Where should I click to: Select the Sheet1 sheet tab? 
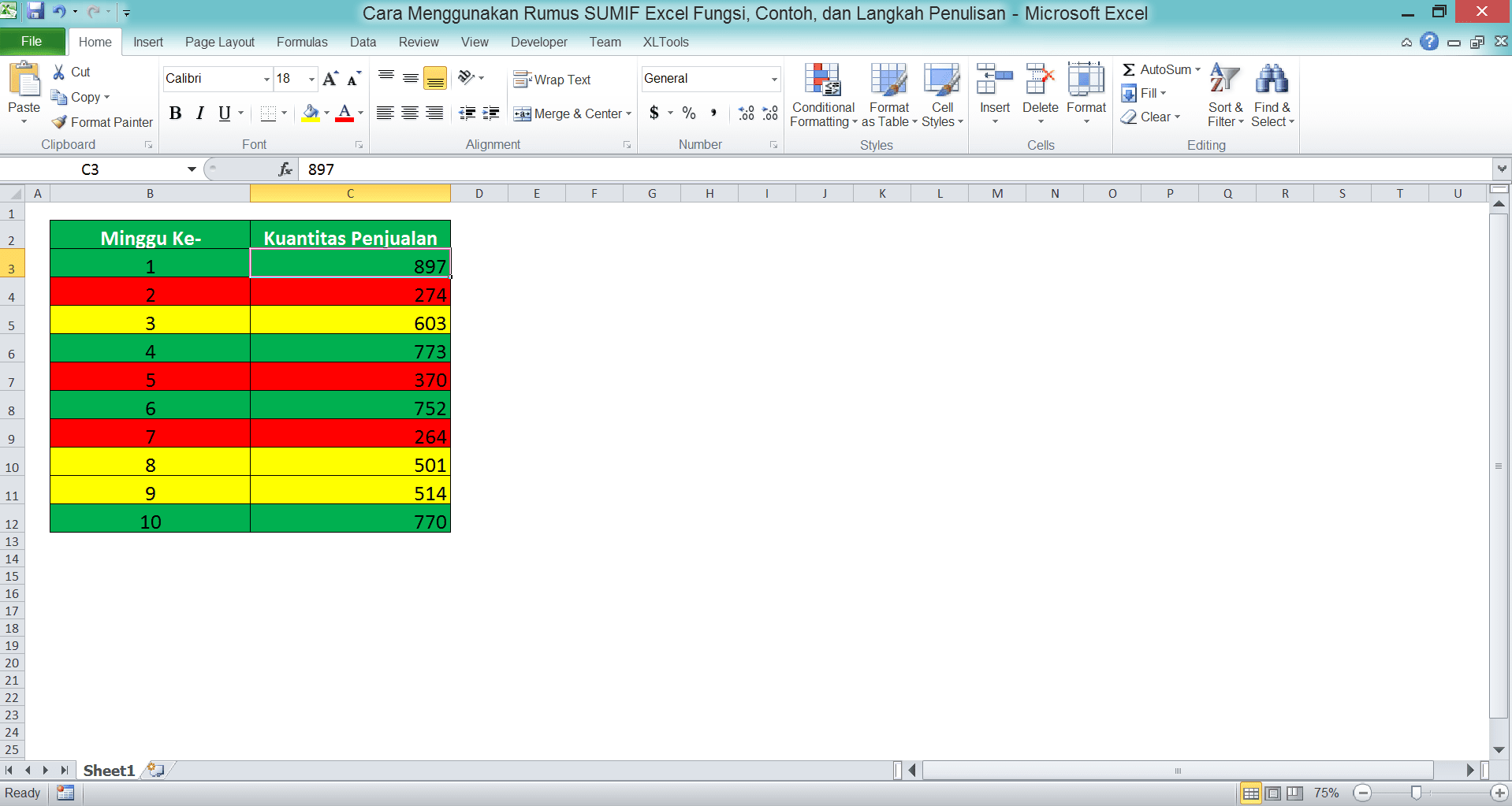(x=109, y=771)
